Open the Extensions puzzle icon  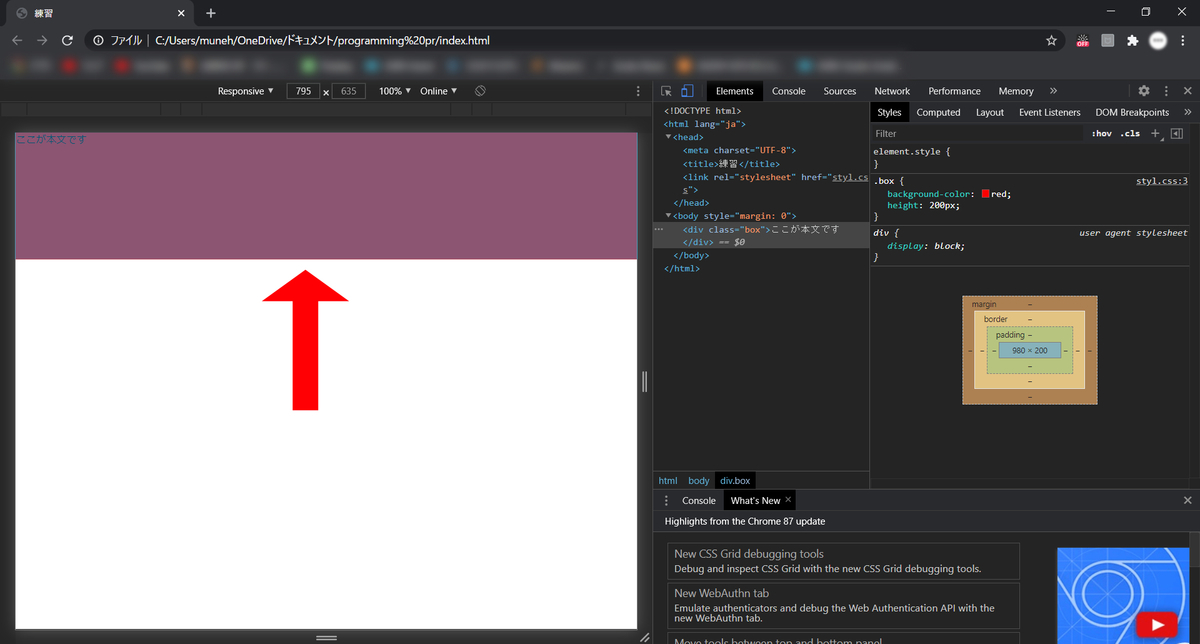pos(1132,41)
